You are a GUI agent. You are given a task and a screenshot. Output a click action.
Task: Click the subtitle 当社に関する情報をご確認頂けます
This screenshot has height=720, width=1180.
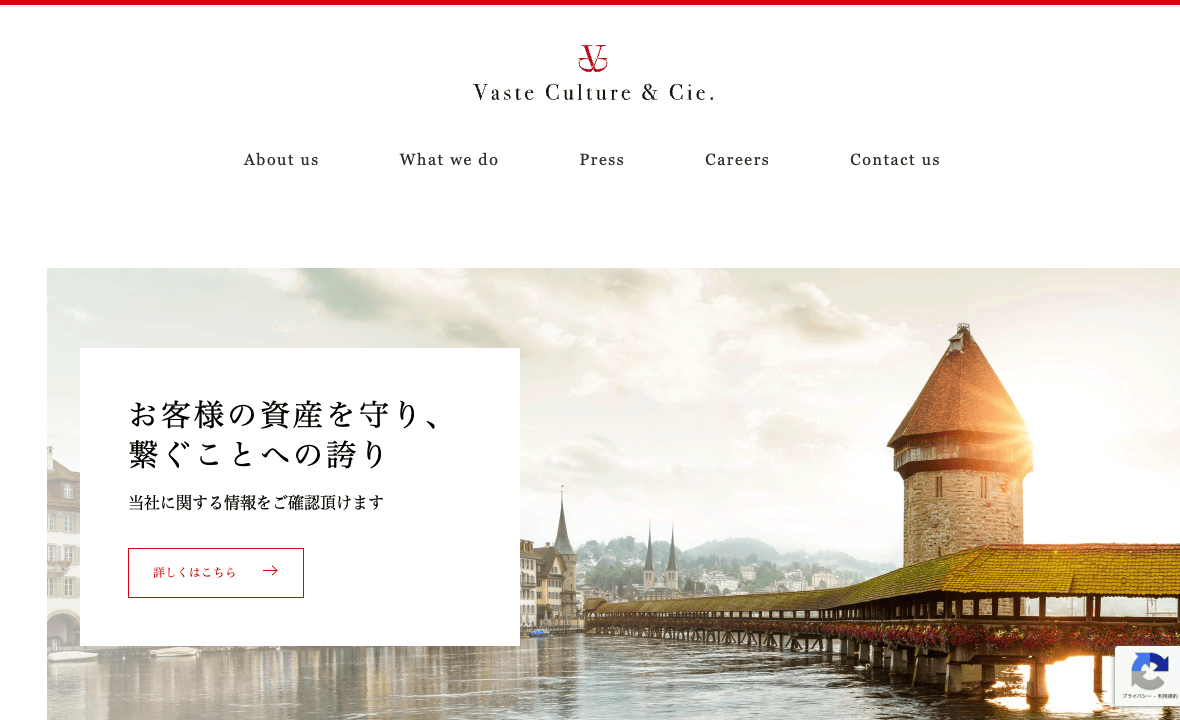256,502
